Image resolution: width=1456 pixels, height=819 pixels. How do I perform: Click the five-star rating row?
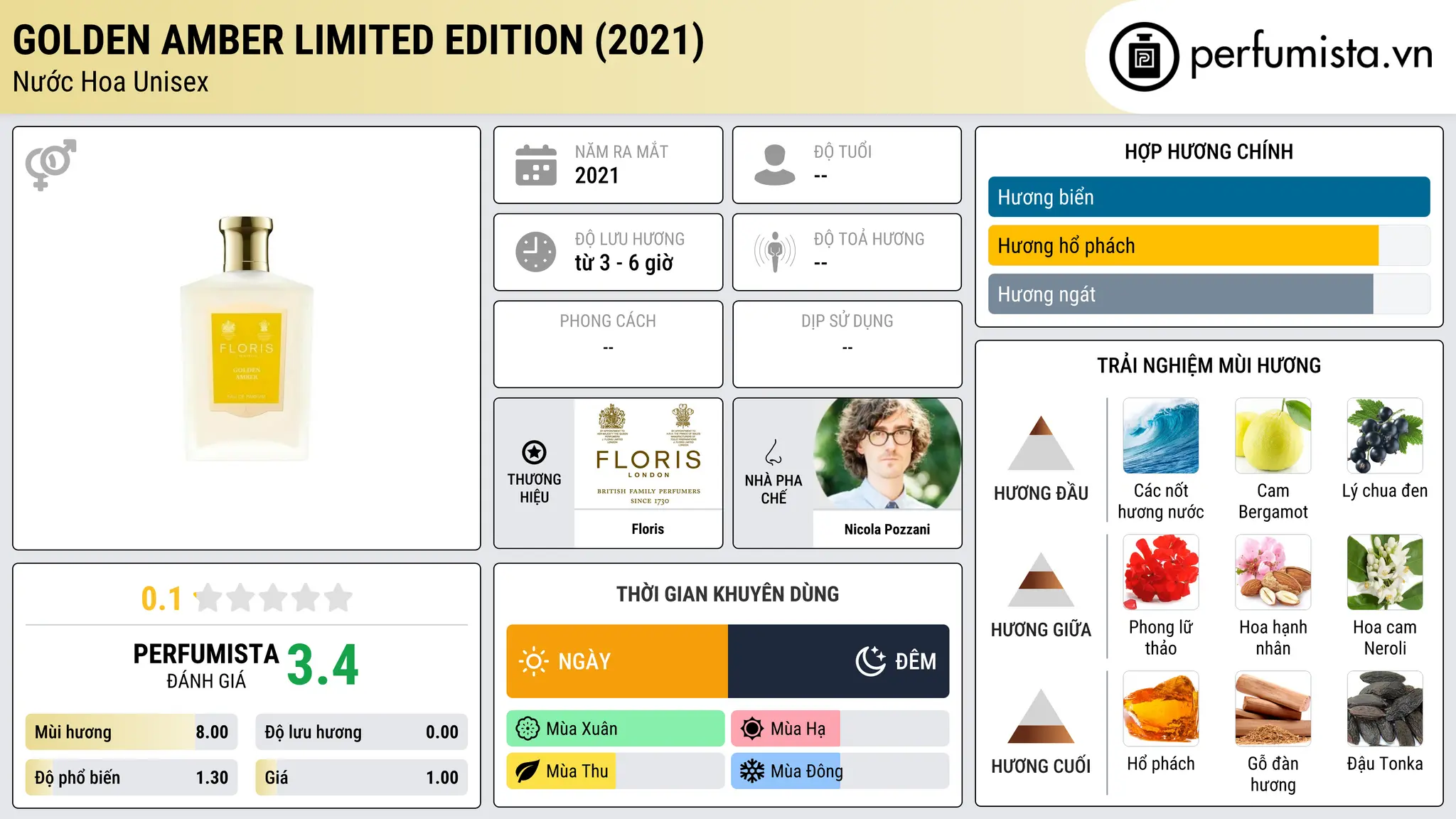(274, 598)
